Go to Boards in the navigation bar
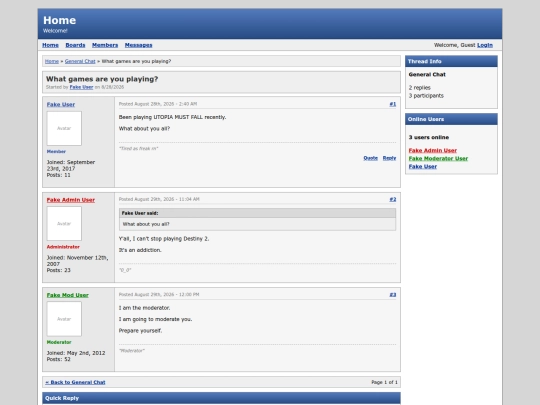The width and height of the screenshot is (540, 405). pyautogui.click(x=75, y=45)
